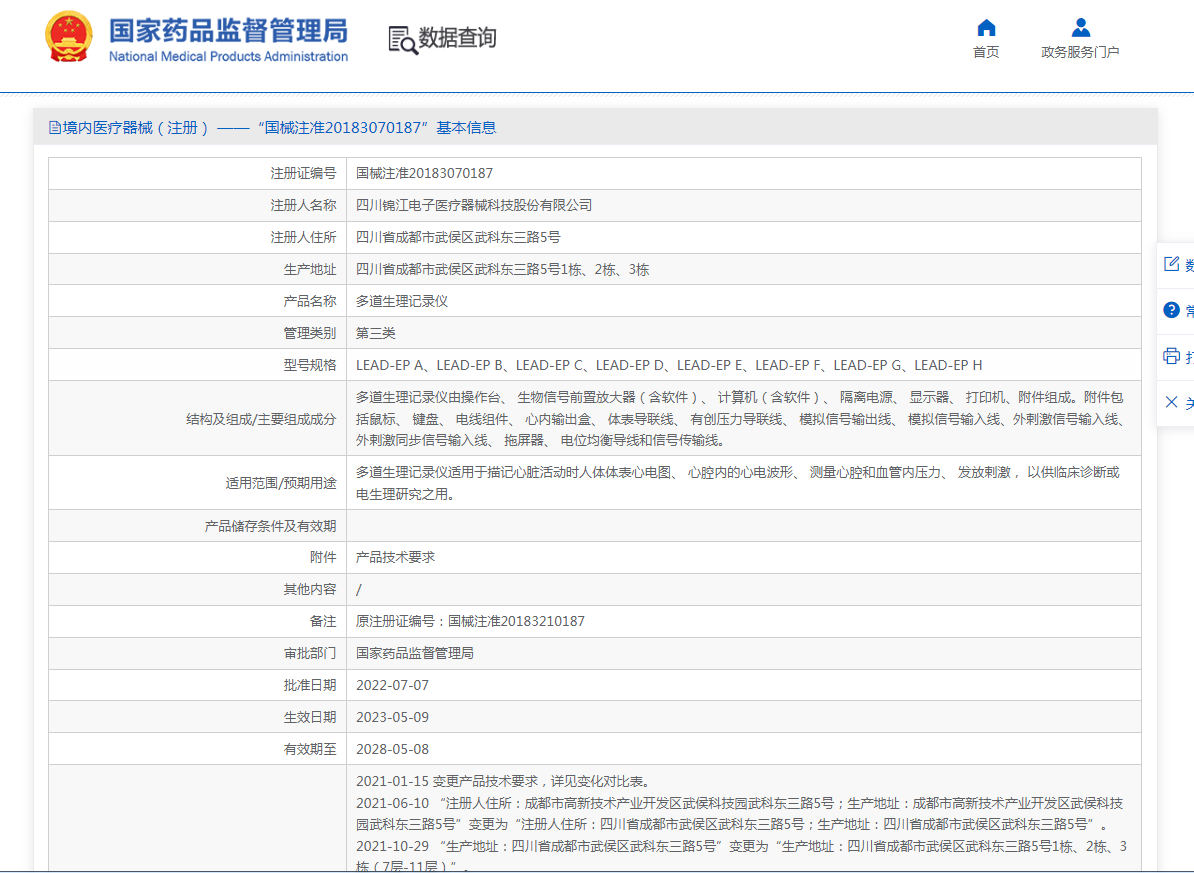Click the printer icon in side panel

point(1171,356)
